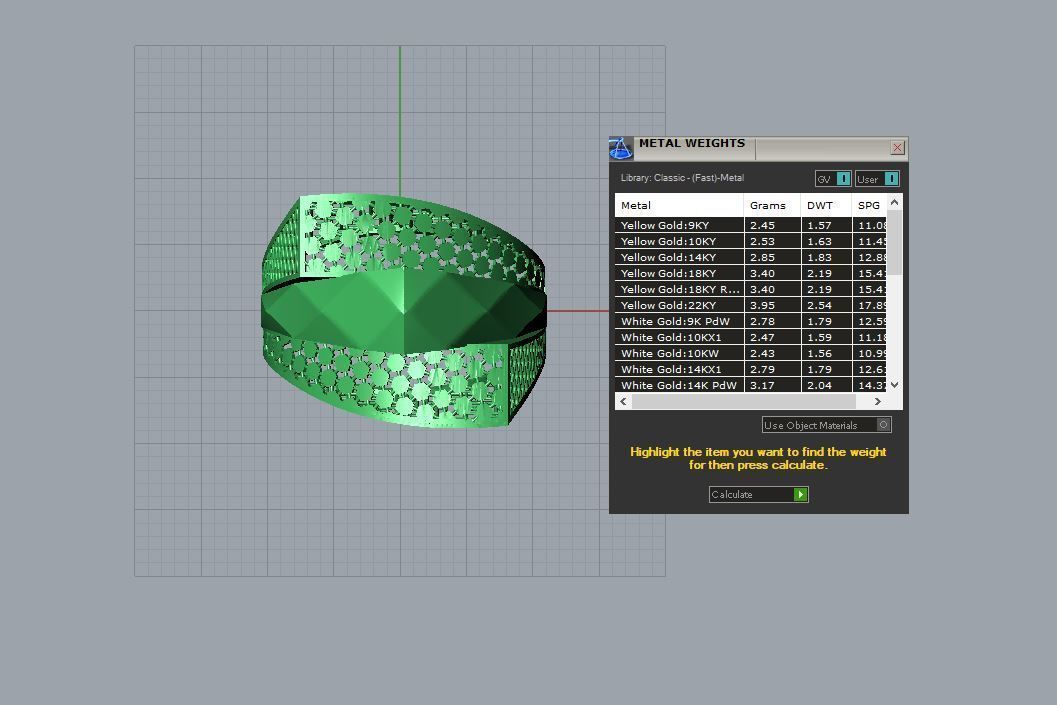Viewport: 1057px width, 705px height.
Task: Click the 3.95 grams value for 22KY
Action: coord(762,305)
